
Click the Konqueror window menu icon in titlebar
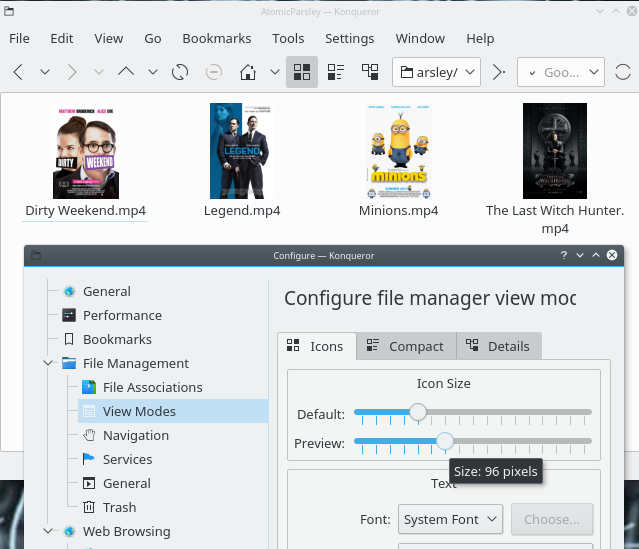click(9, 11)
